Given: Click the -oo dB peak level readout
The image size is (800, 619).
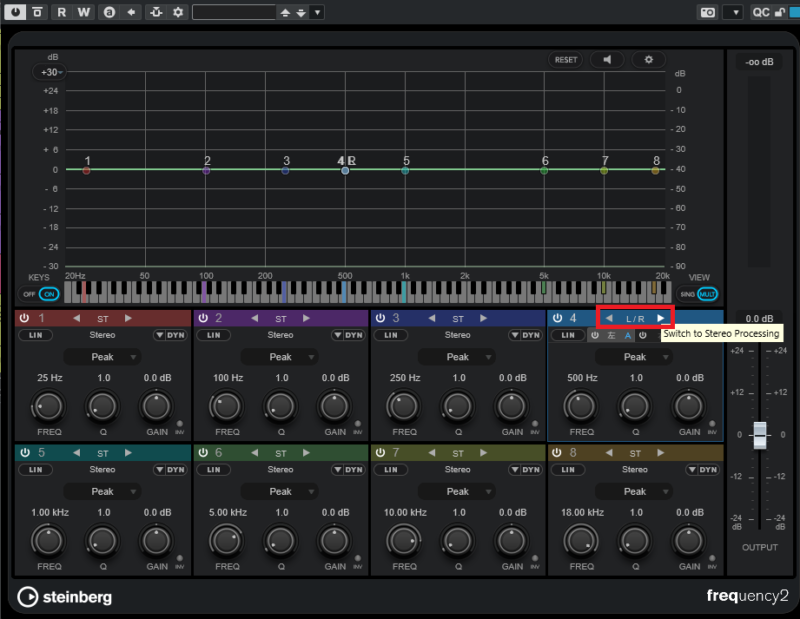Looking at the screenshot, I should click(759, 62).
